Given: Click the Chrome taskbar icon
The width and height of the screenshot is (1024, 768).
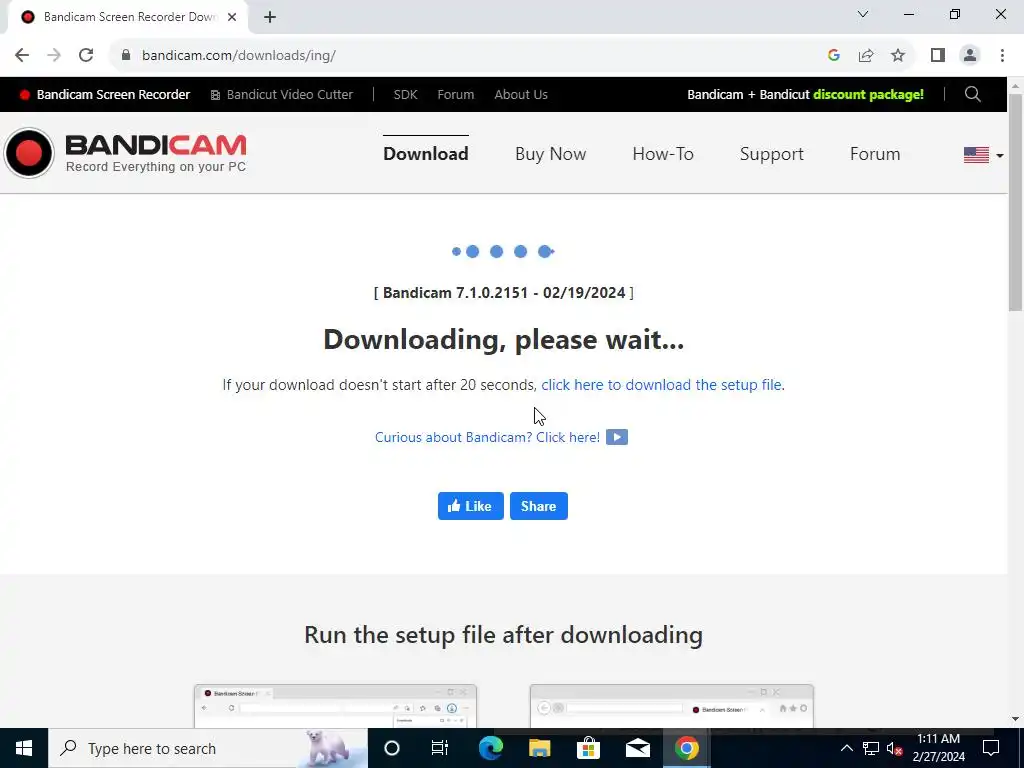Looking at the screenshot, I should (686, 748).
